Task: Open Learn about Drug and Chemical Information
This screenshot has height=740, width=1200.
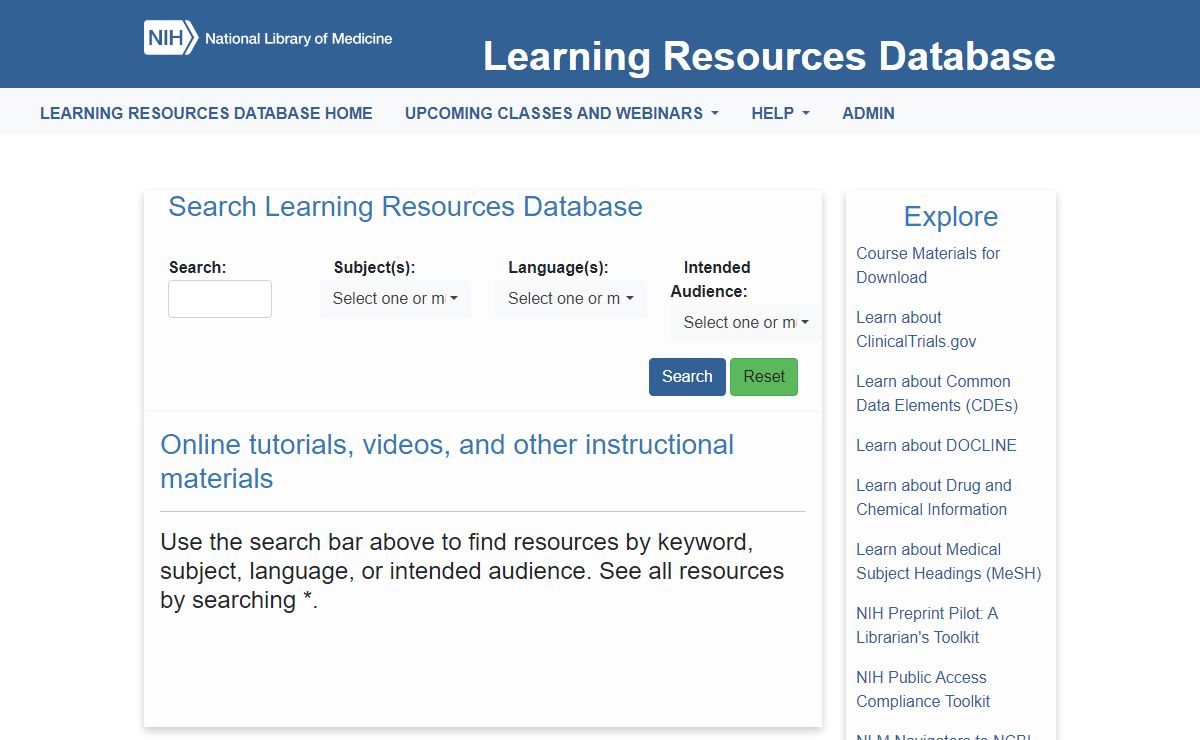Action: point(934,497)
